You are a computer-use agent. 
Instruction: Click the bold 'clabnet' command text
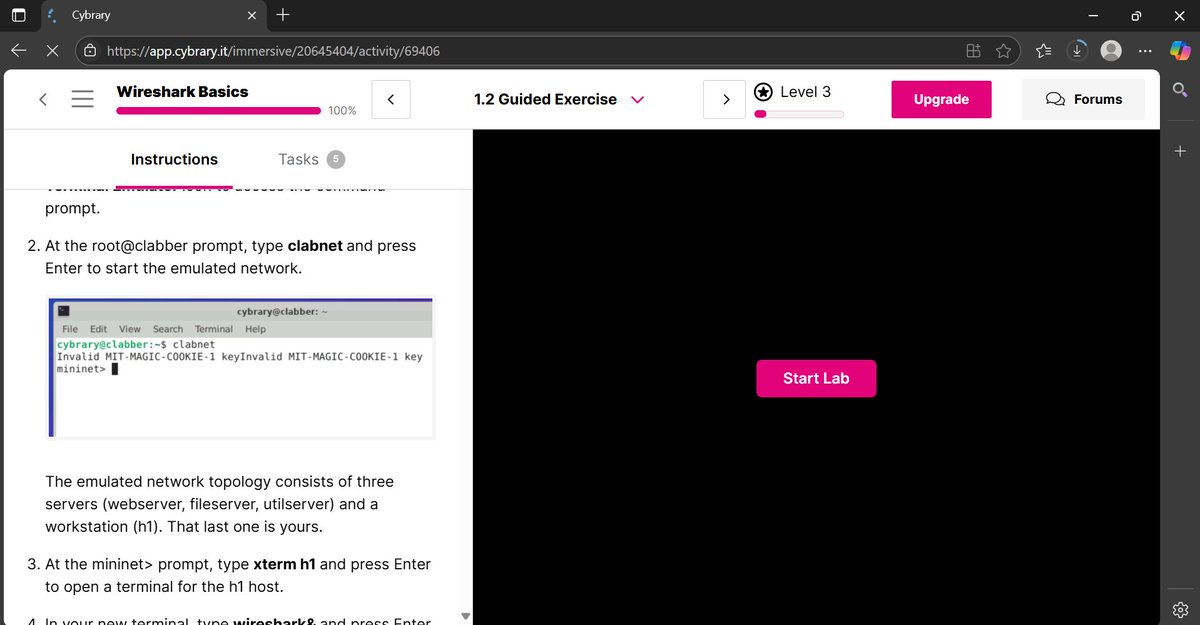(x=316, y=245)
